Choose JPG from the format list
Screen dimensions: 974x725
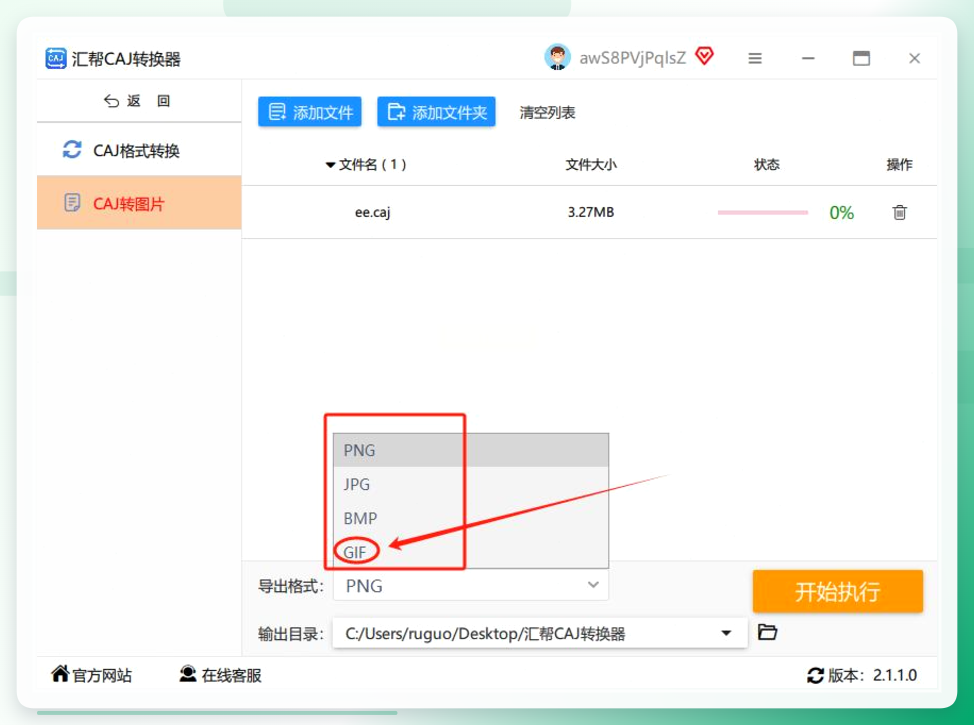(x=471, y=484)
